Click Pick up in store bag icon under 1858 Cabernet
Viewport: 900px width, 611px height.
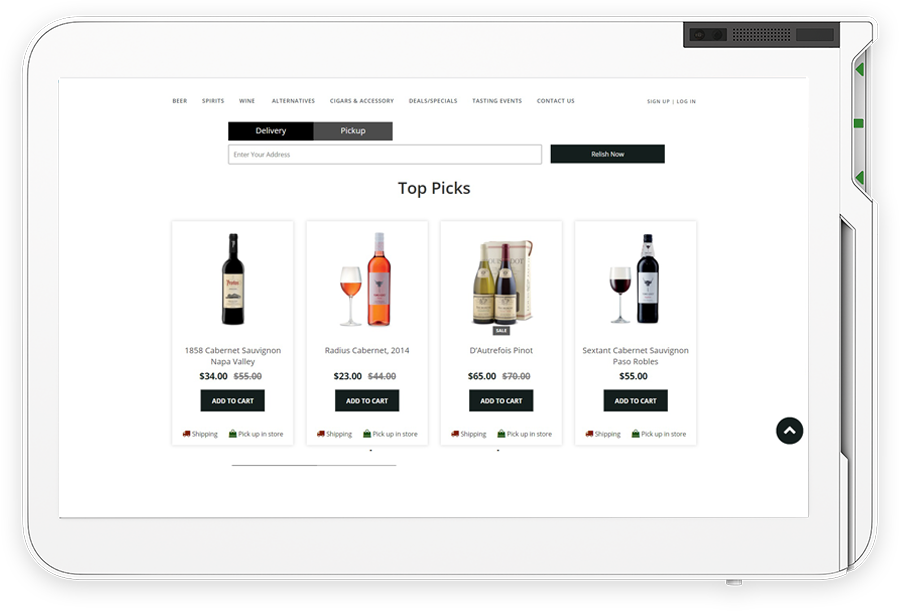tap(232, 434)
